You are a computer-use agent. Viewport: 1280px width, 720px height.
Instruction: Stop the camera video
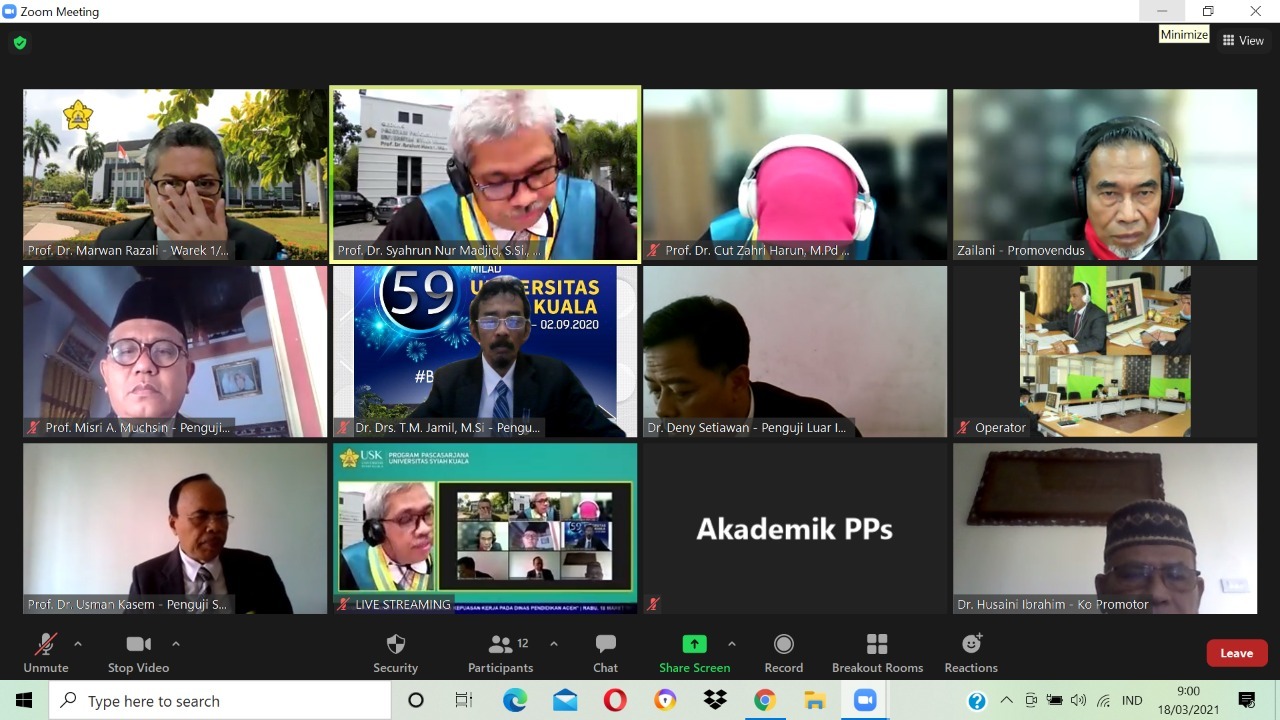click(x=138, y=653)
